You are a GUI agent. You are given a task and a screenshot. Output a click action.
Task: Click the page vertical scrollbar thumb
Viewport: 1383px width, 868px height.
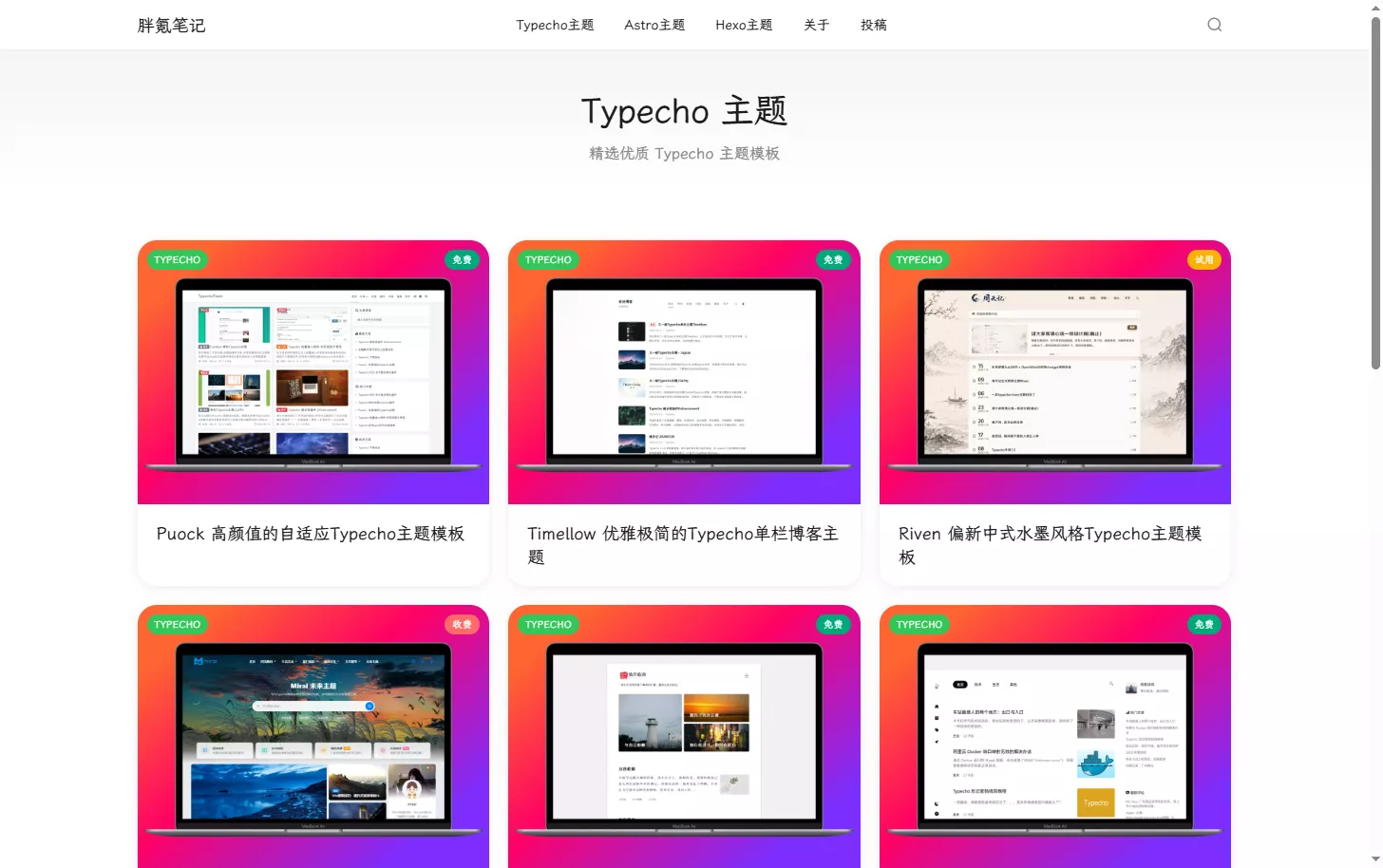(1375, 193)
